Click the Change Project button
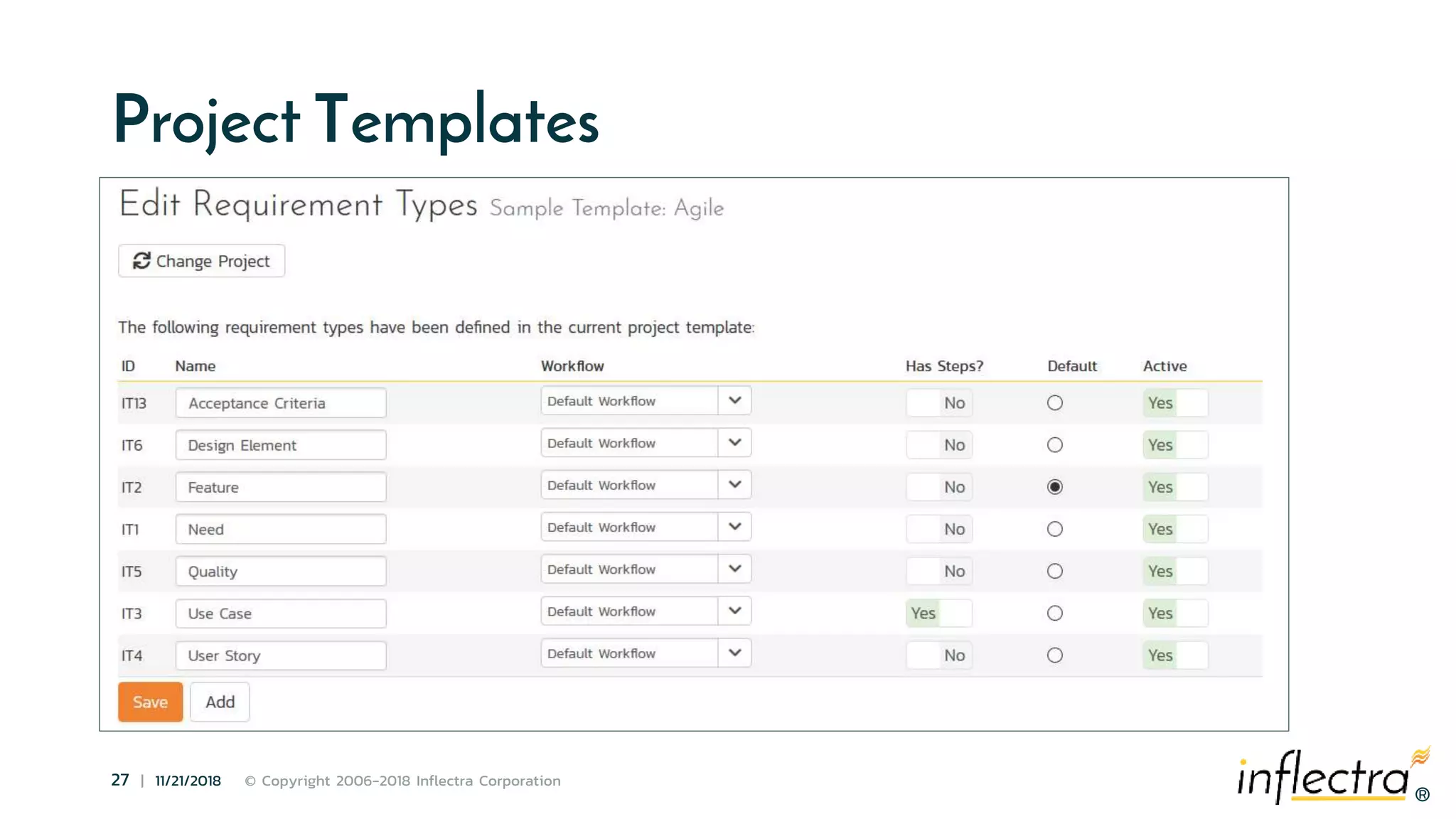Screen dimensions: 1456x819 point(201,261)
